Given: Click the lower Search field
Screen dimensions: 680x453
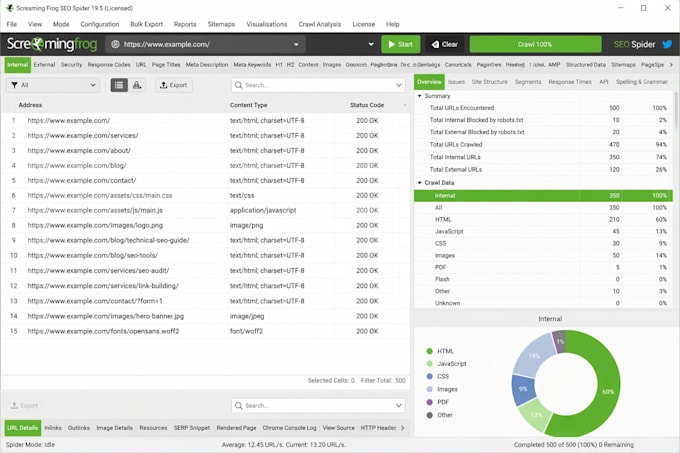Looking at the screenshot, I should (x=318, y=405).
